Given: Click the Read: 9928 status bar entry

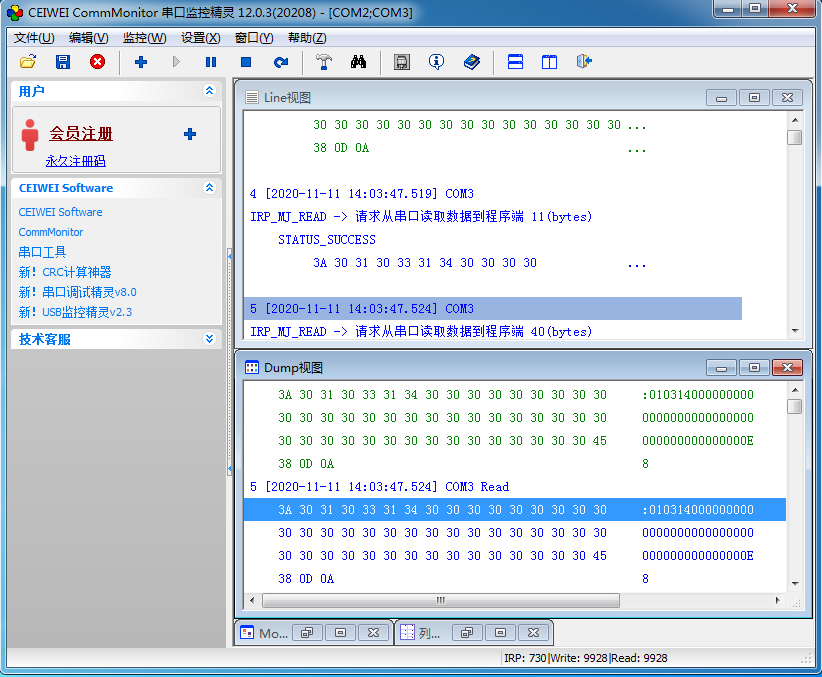Looking at the screenshot, I should coord(639,658).
